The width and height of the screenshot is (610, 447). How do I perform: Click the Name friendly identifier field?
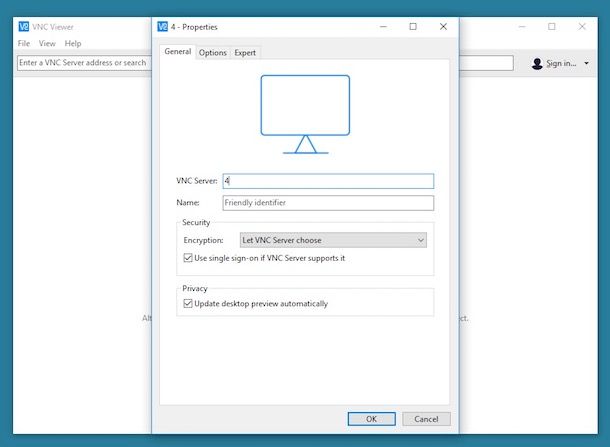328,203
